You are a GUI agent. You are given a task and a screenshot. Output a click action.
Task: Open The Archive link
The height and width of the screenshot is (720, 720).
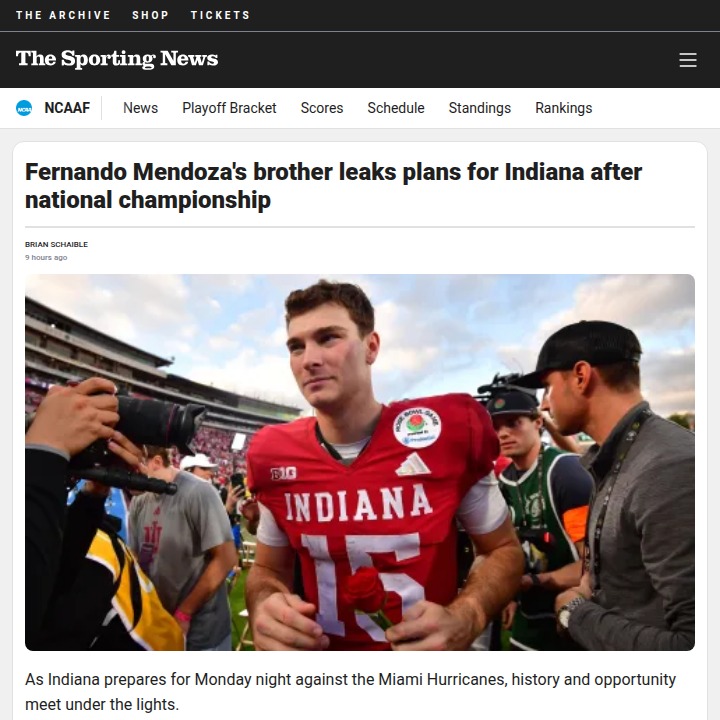pyautogui.click(x=63, y=15)
